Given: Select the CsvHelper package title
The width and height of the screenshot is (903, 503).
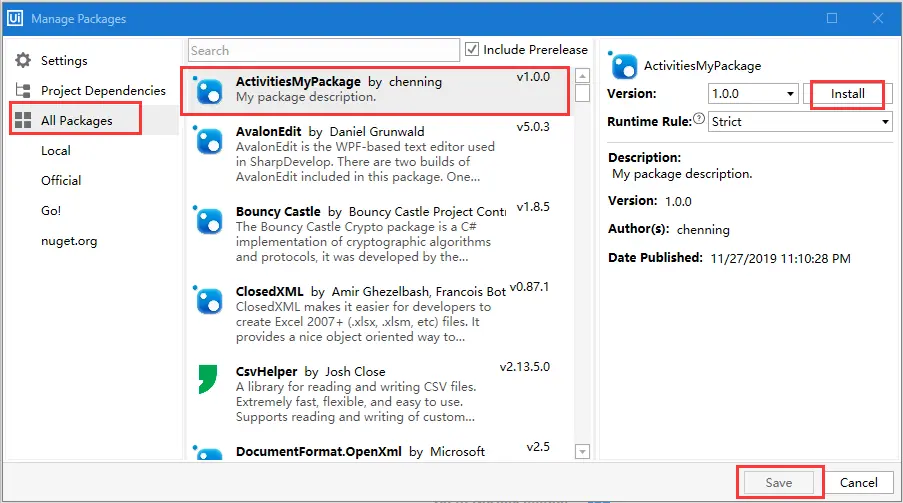Looking at the screenshot, I should point(266,372).
